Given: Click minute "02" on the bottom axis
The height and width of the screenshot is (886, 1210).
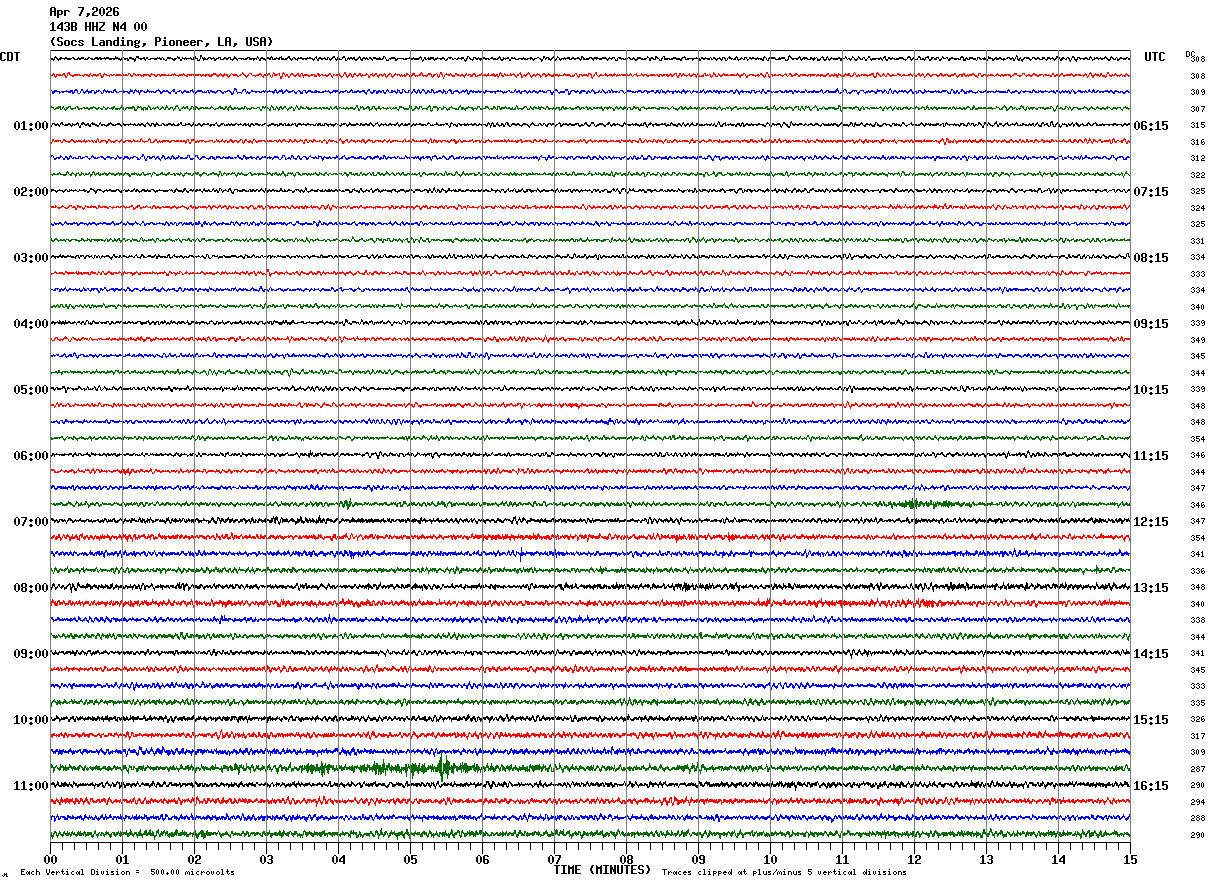Looking at the screenshot, I should [x=194, y=859].
